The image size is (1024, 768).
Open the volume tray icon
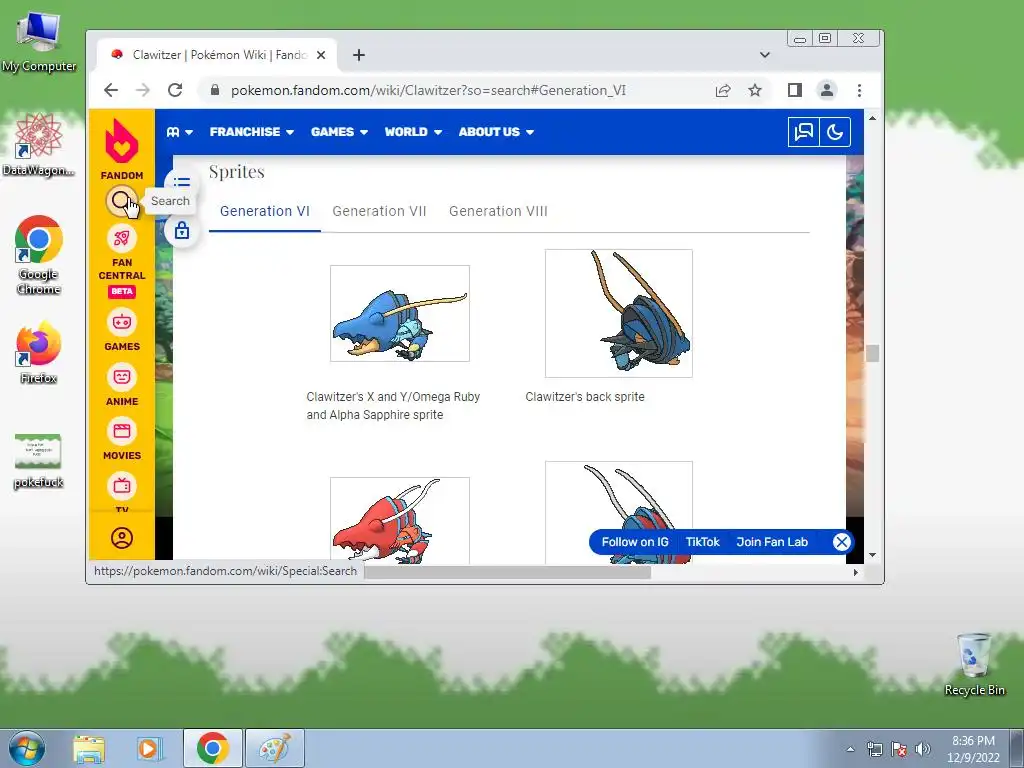pyautogui.click(x=923, y=748)
